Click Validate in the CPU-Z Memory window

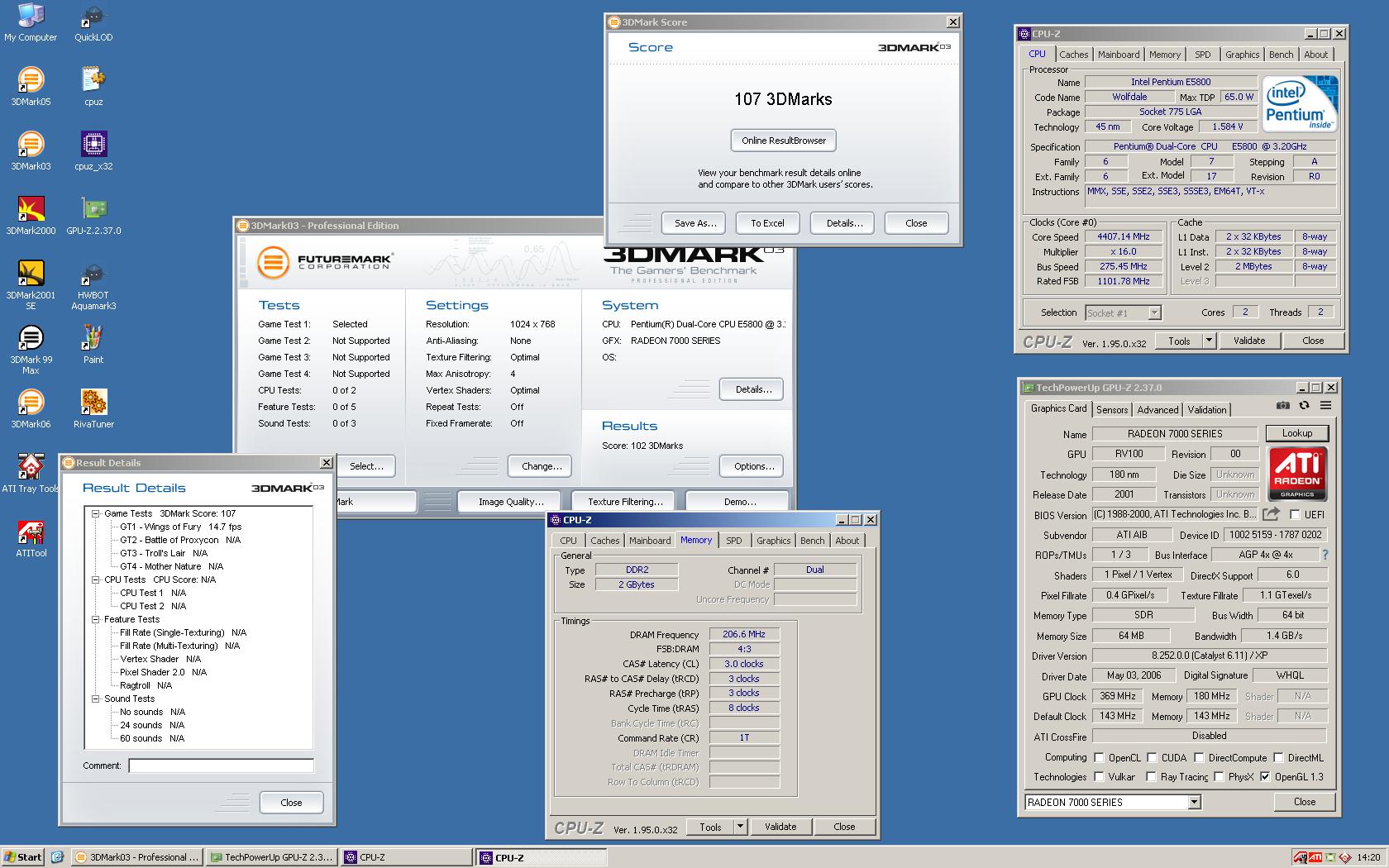click(780, 827)
